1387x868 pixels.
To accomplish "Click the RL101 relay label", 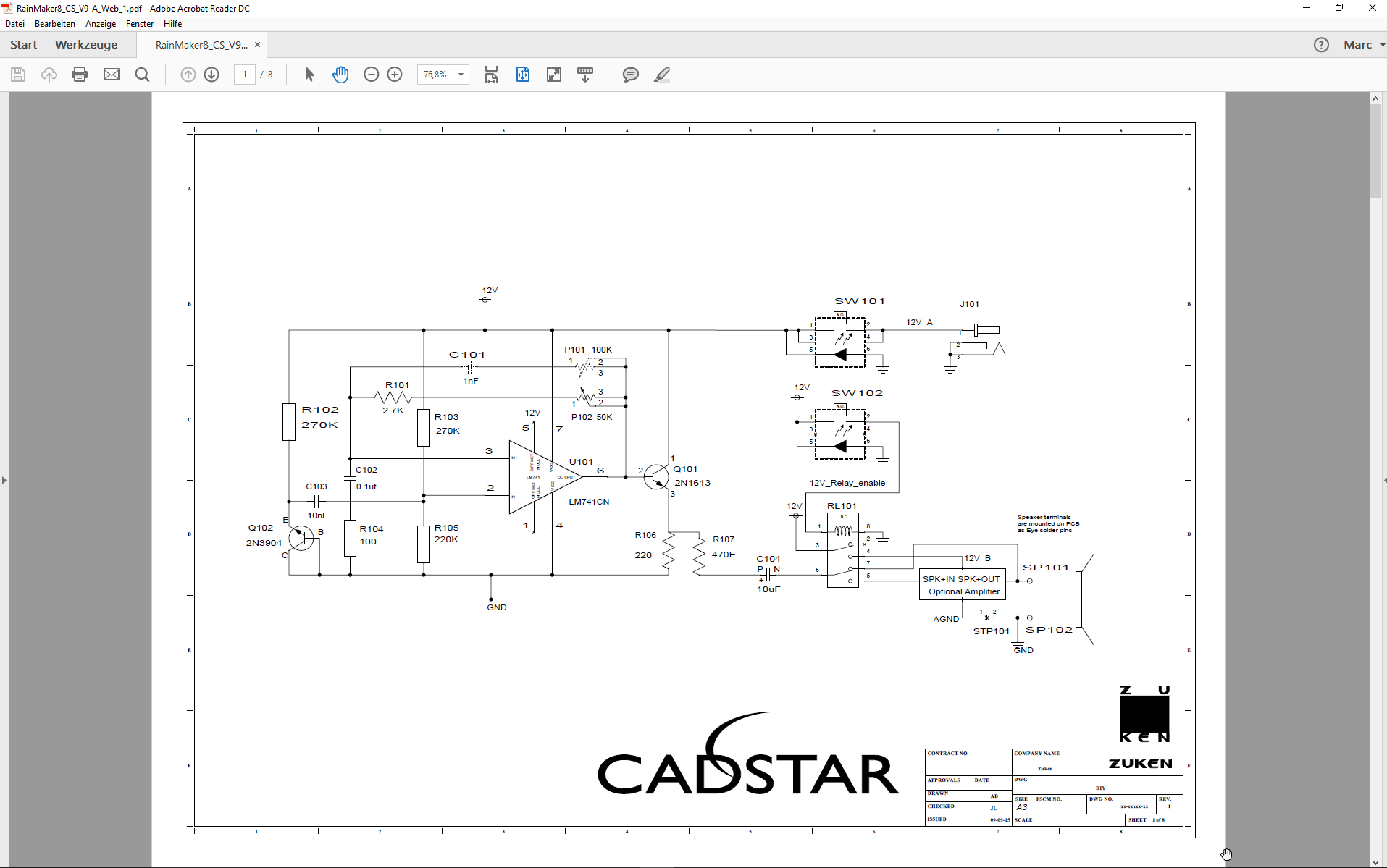I will tap(842, 506).
